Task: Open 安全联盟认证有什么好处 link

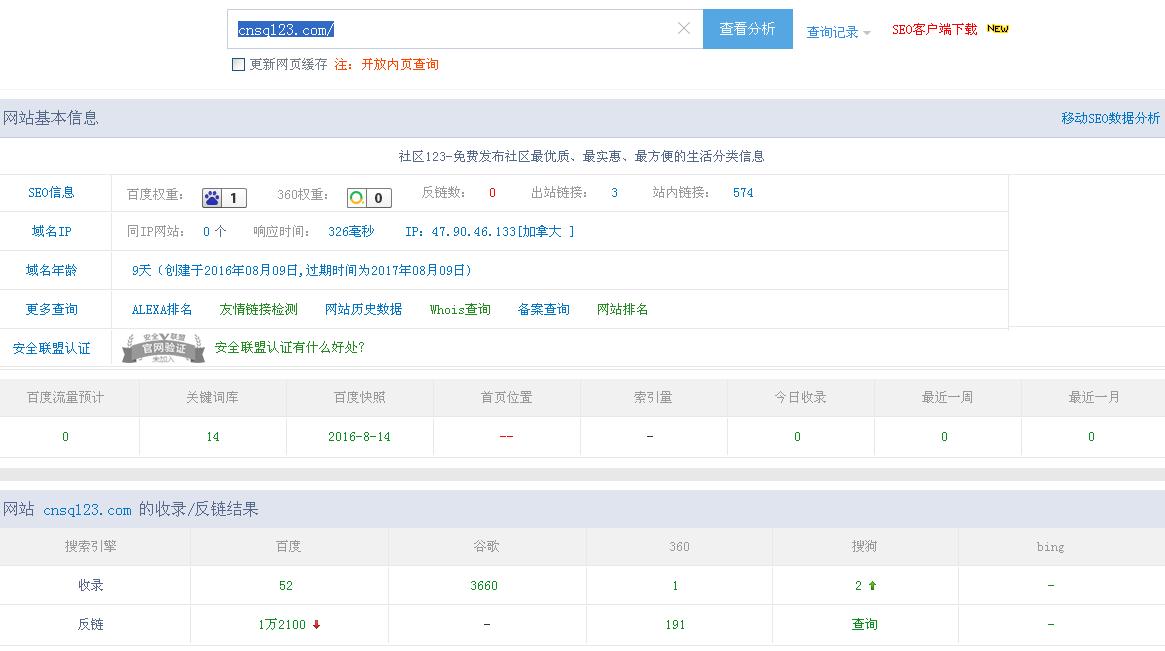Action: 290,348
